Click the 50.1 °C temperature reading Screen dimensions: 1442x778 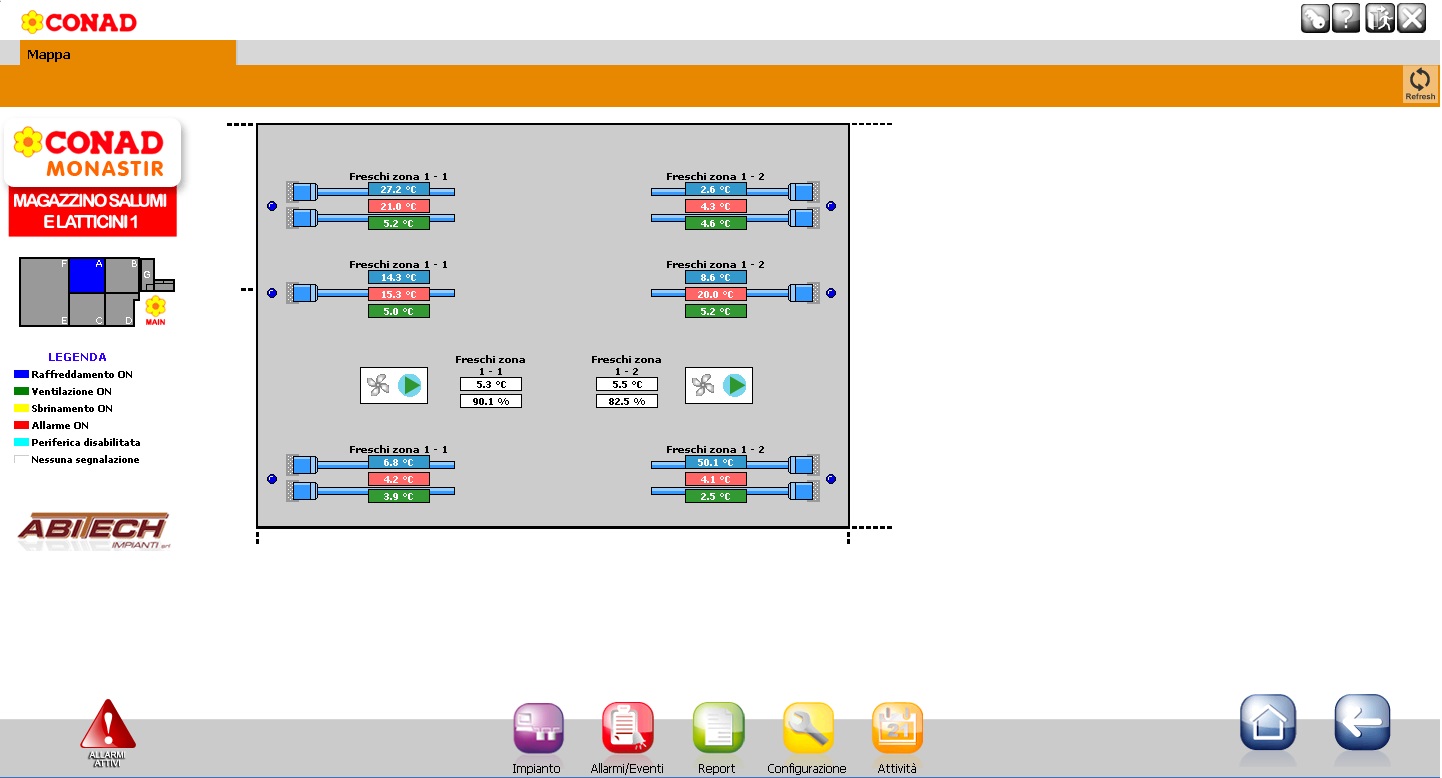pyautogui.click(x=715, y=463)
